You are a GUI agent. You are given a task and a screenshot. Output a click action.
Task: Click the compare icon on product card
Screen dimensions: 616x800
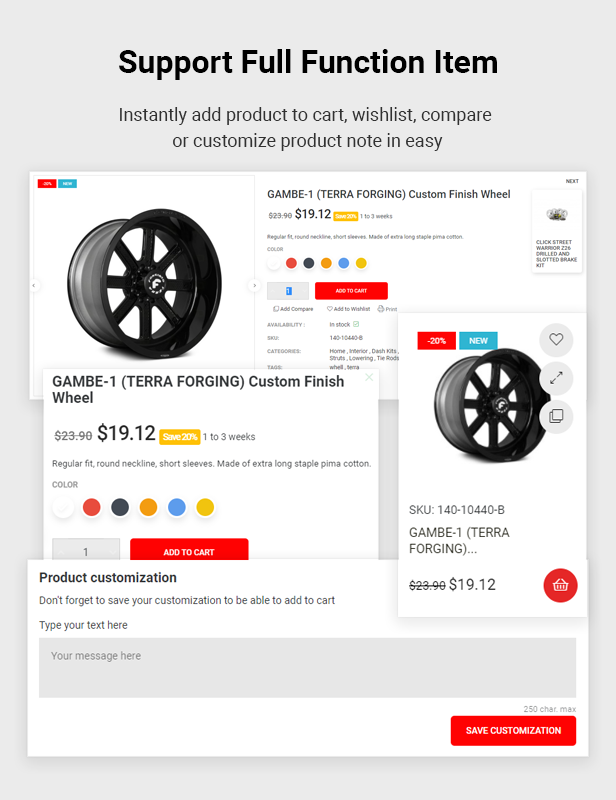coord(556,416)
